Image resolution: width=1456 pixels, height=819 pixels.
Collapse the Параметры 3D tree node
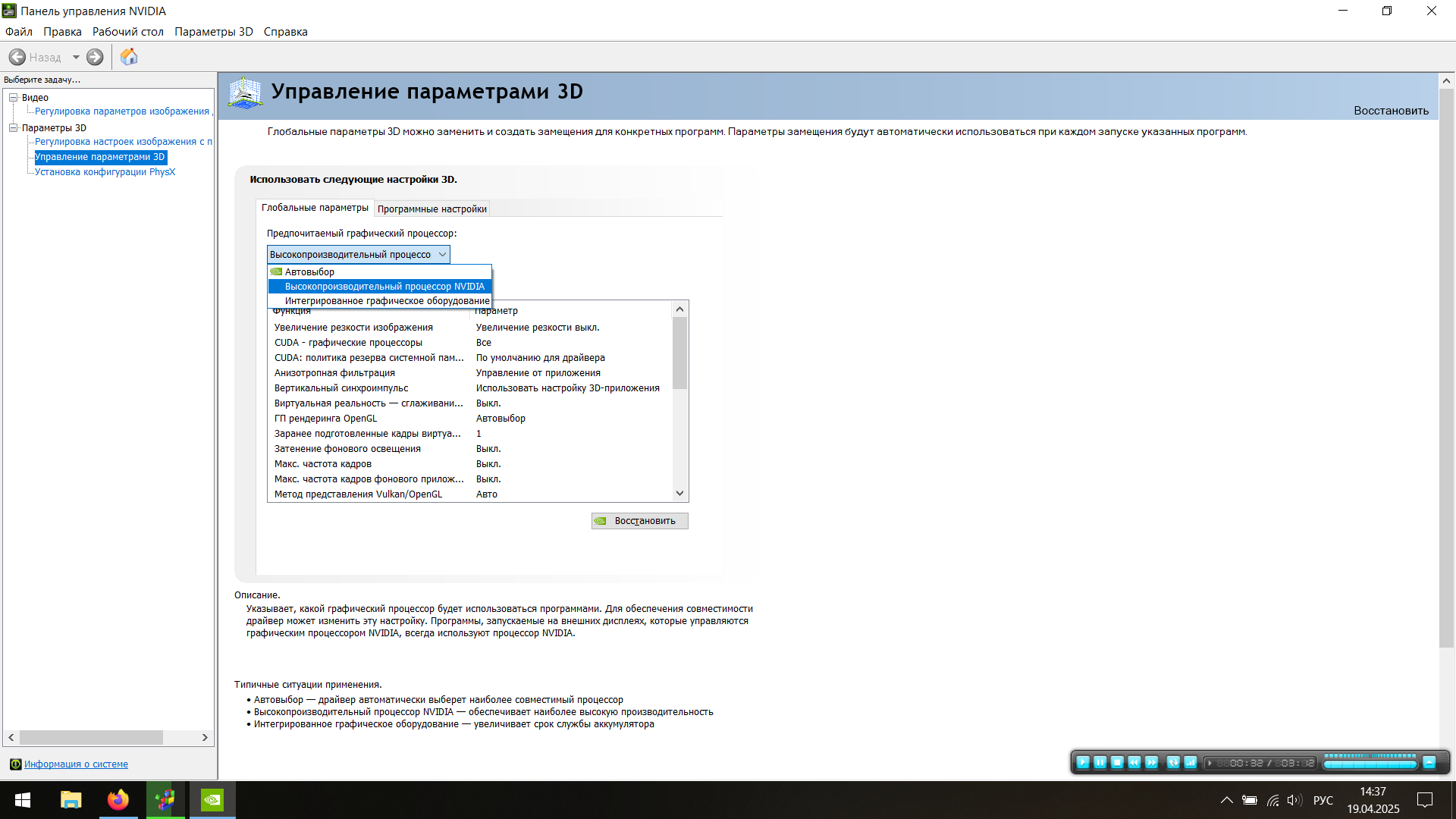coord(13,127)
